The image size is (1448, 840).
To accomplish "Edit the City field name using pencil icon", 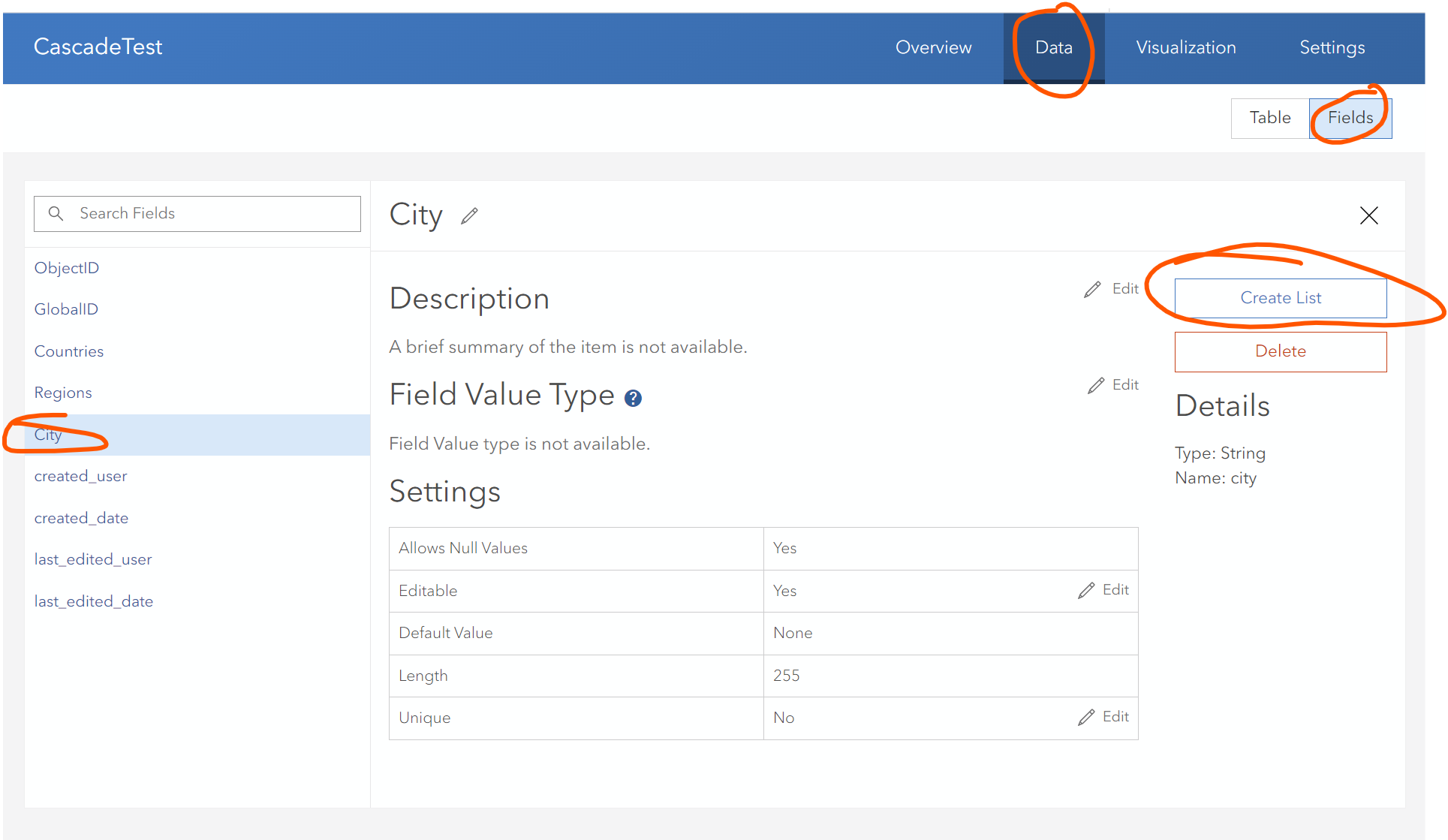I will point(469,216).
